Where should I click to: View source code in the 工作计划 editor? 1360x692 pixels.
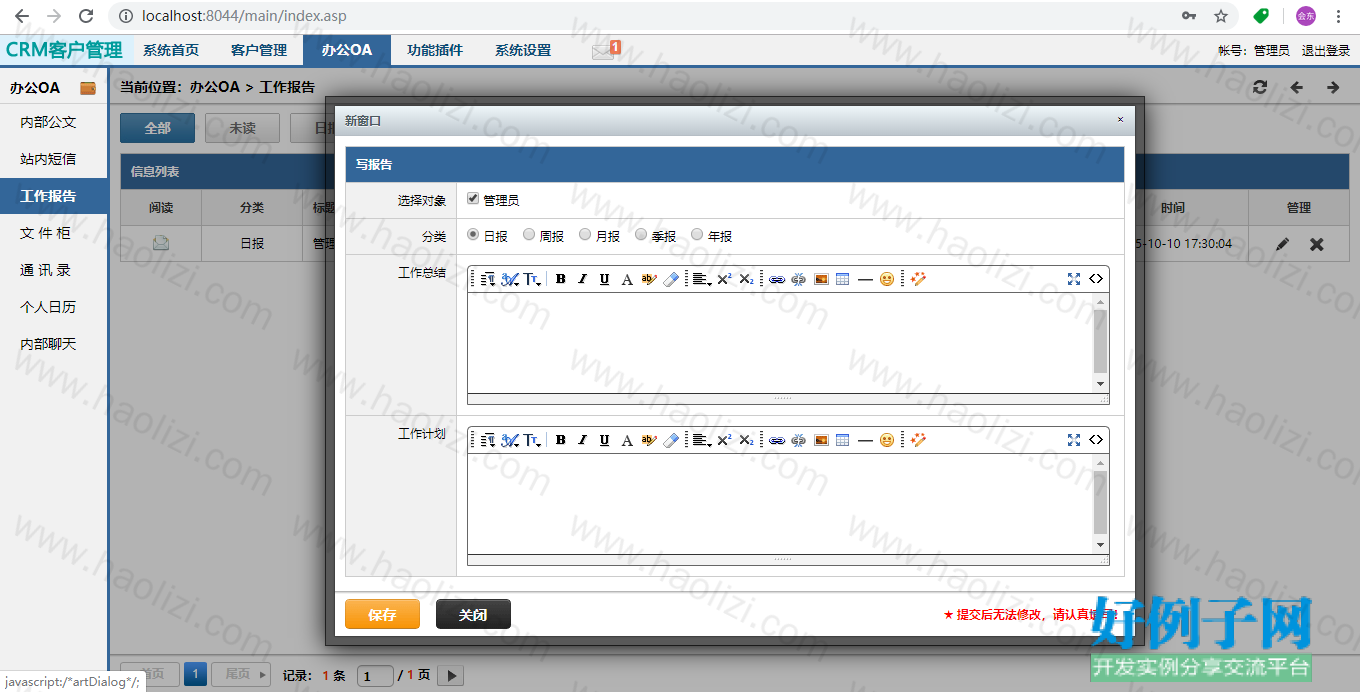pos(1096,440)
